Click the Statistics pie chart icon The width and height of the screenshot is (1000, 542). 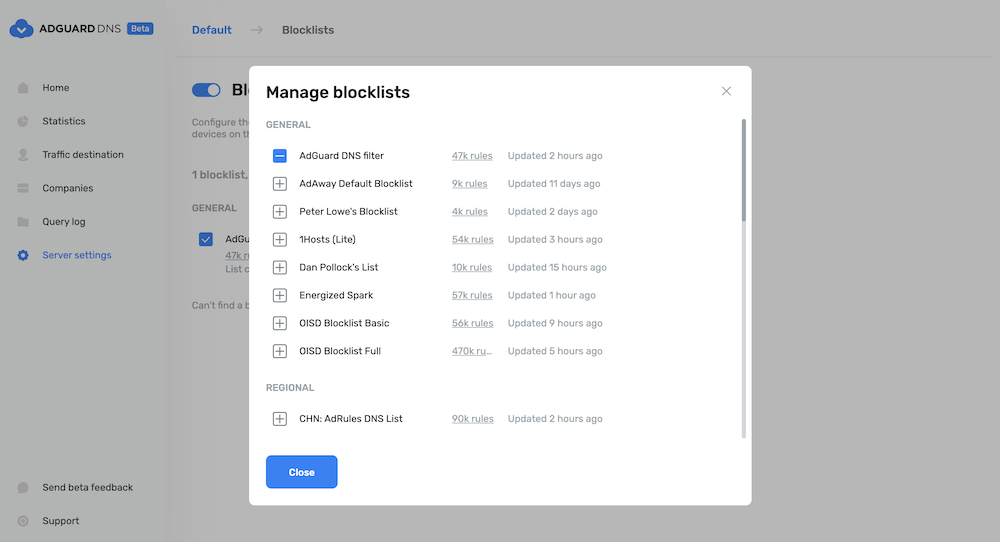pos(23,121)
